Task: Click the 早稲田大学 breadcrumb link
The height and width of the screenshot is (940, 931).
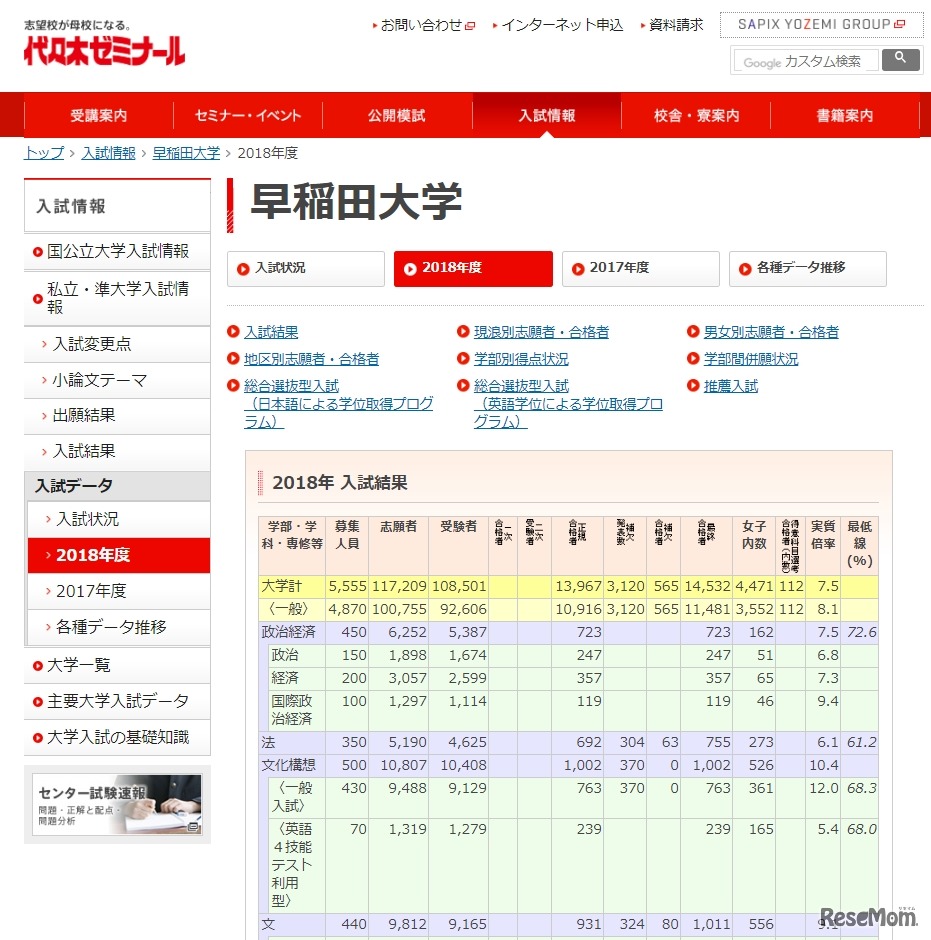Action: 188,152
